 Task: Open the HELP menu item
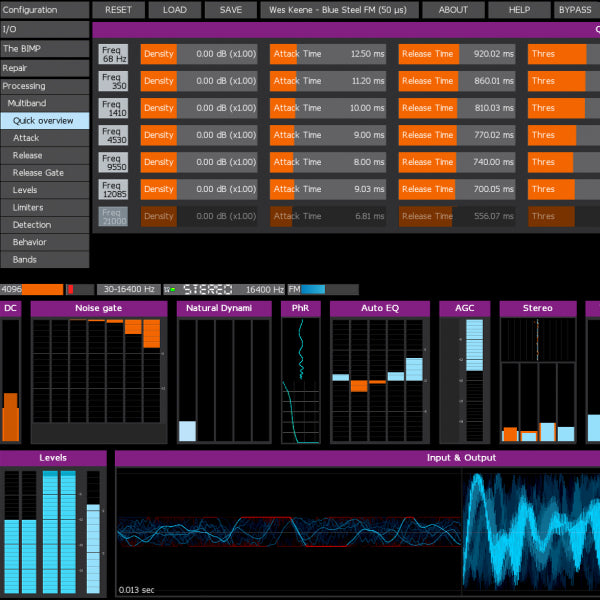pos(519,10)
